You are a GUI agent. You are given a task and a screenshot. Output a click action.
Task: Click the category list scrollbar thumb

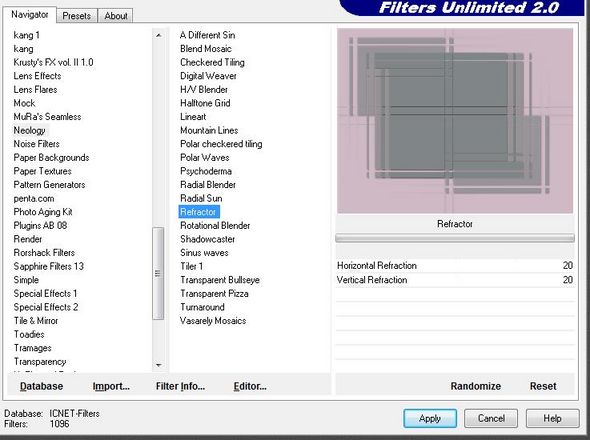158,273
